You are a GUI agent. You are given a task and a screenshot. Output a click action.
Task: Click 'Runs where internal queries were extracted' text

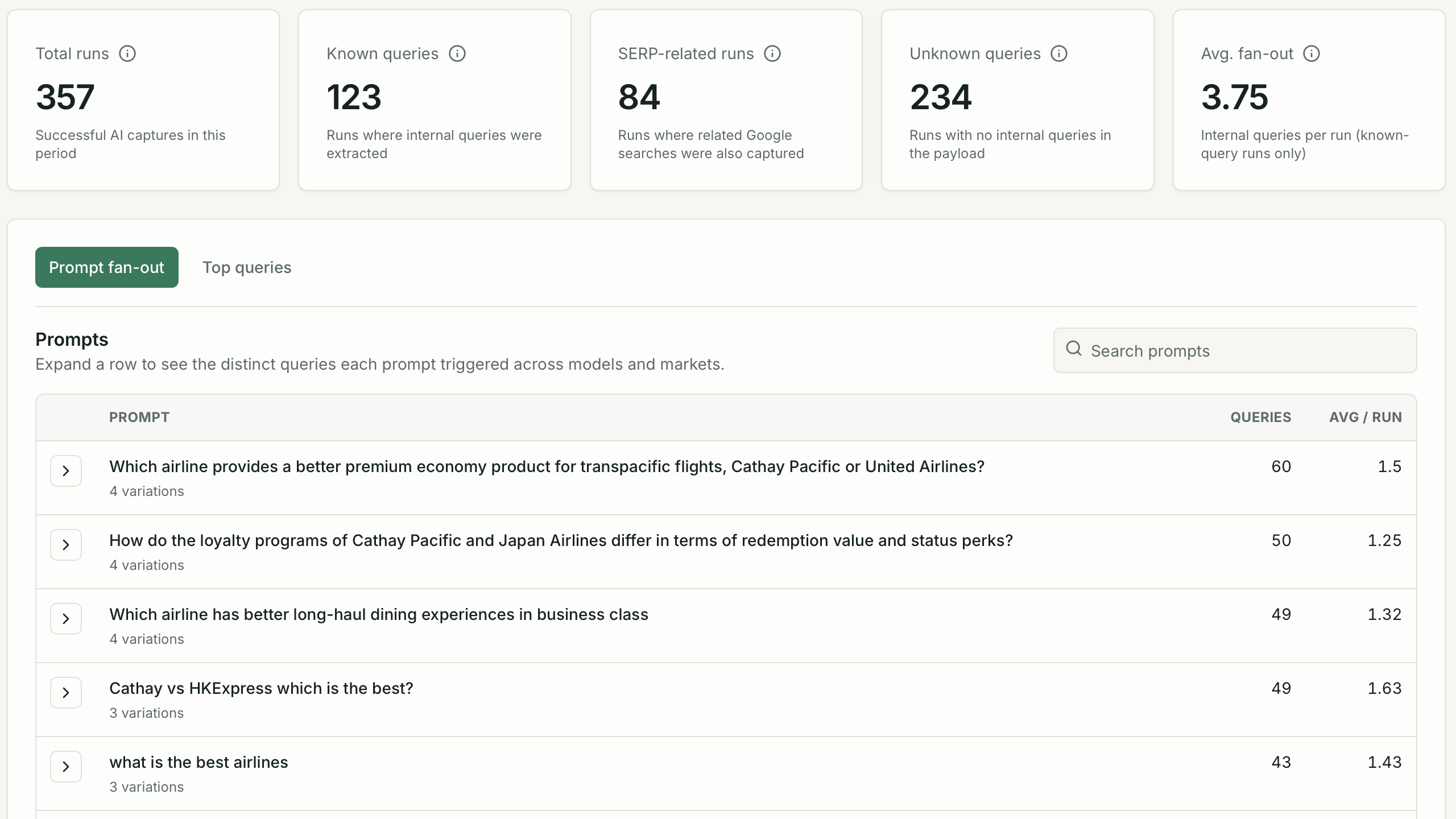(x=434, y=144)
